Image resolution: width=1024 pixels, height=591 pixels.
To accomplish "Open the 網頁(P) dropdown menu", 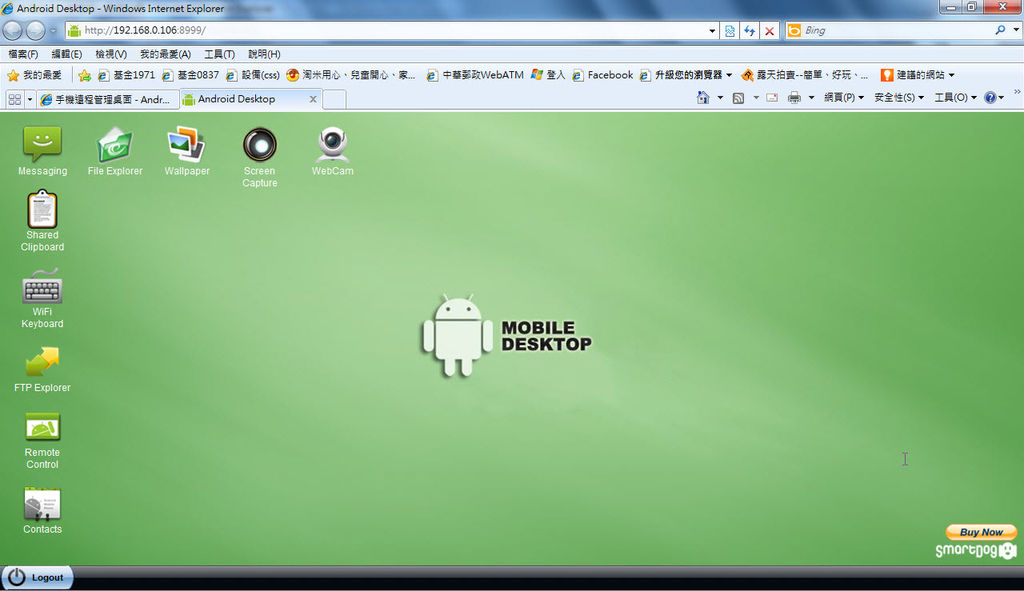I will click(x=844, y=97).
